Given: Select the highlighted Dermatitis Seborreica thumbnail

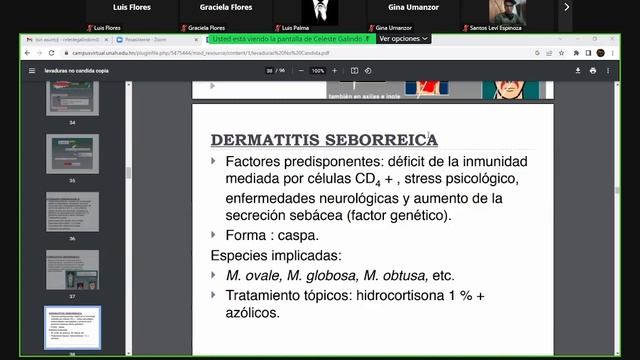Looking at the screenshot, I should click(72, 328).
